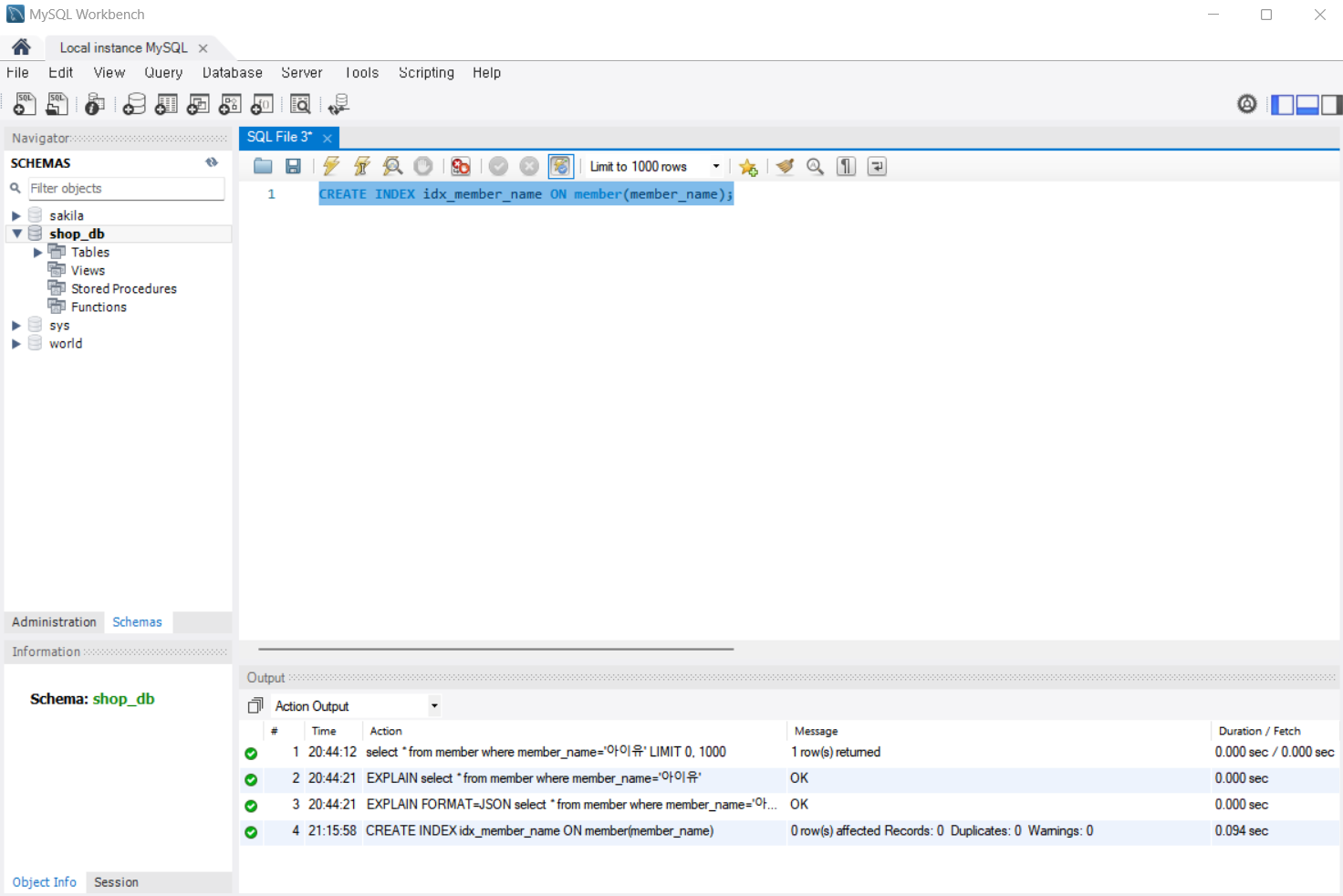Collapse the shop_db schema
1343x896 pixels.
16,234
